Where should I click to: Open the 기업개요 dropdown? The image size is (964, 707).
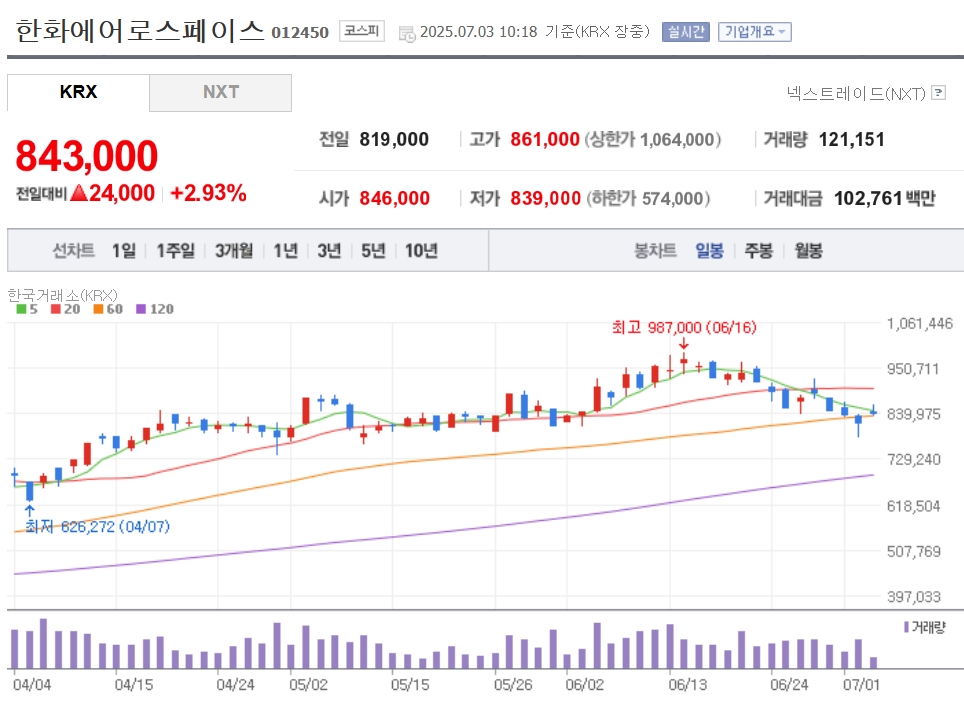tap(754, 32)
